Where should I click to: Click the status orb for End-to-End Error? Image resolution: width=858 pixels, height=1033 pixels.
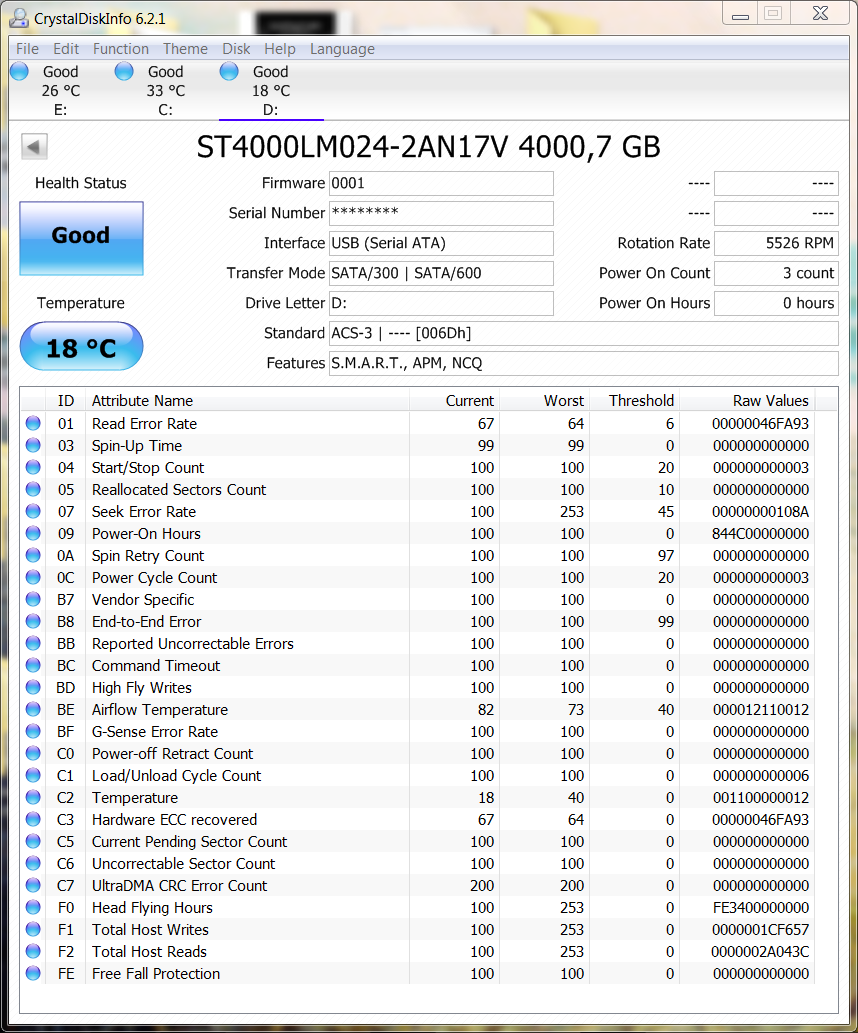(x=33, y=621)
